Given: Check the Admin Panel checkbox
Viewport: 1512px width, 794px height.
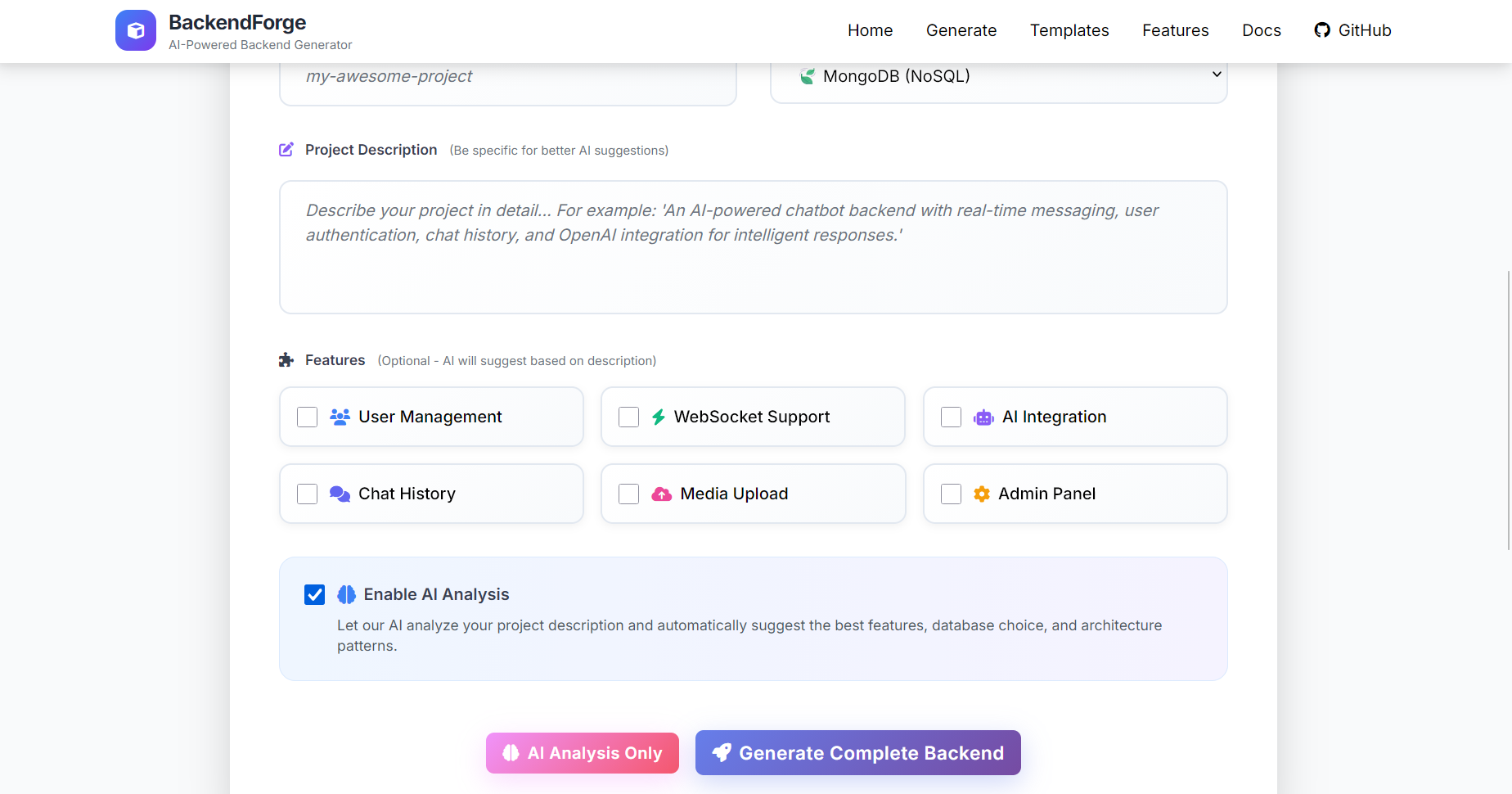Looking at the screenshot, I should [952, 494].
